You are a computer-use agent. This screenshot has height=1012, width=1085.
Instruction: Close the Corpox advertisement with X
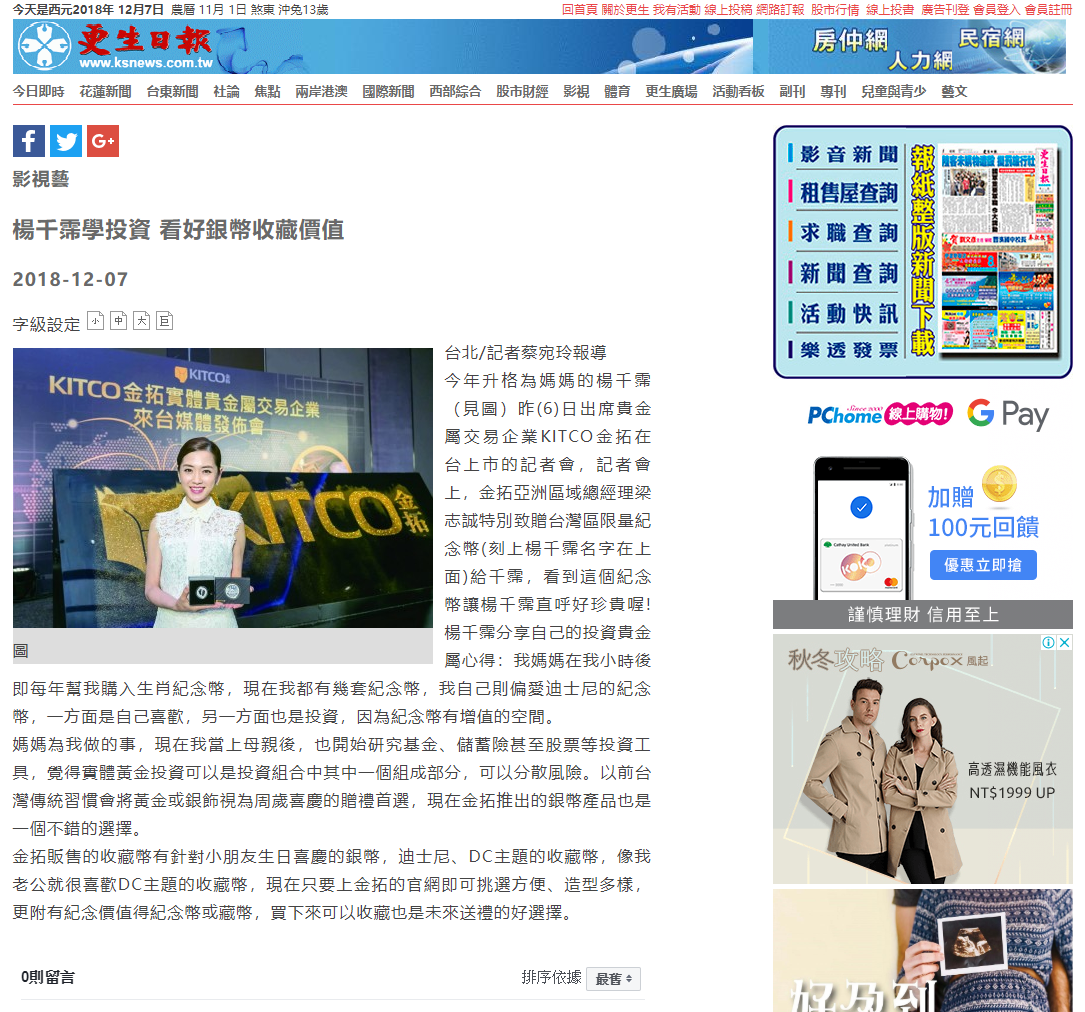click(1064, 643)
